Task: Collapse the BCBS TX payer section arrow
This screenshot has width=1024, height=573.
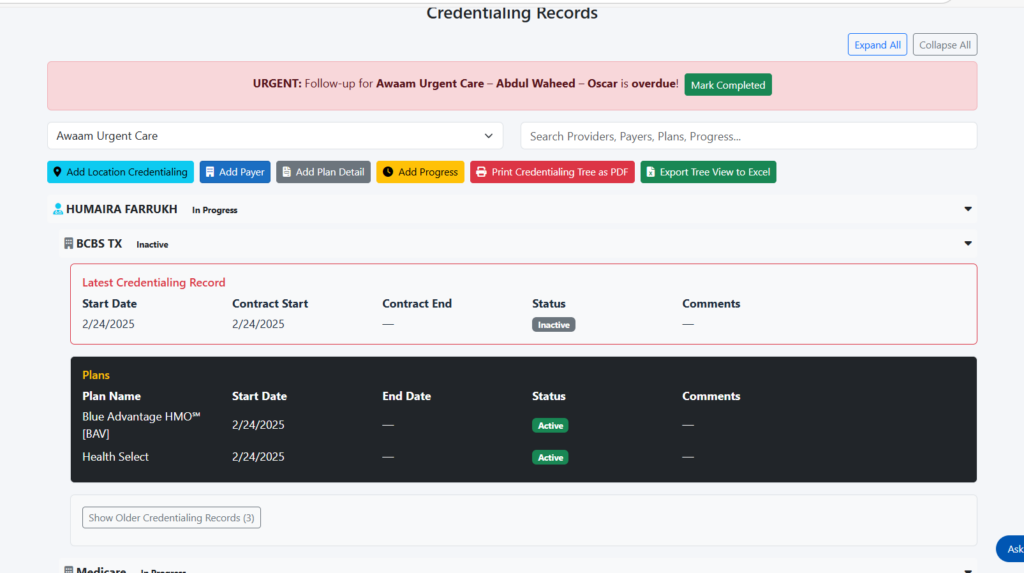Action: (967, 243)
